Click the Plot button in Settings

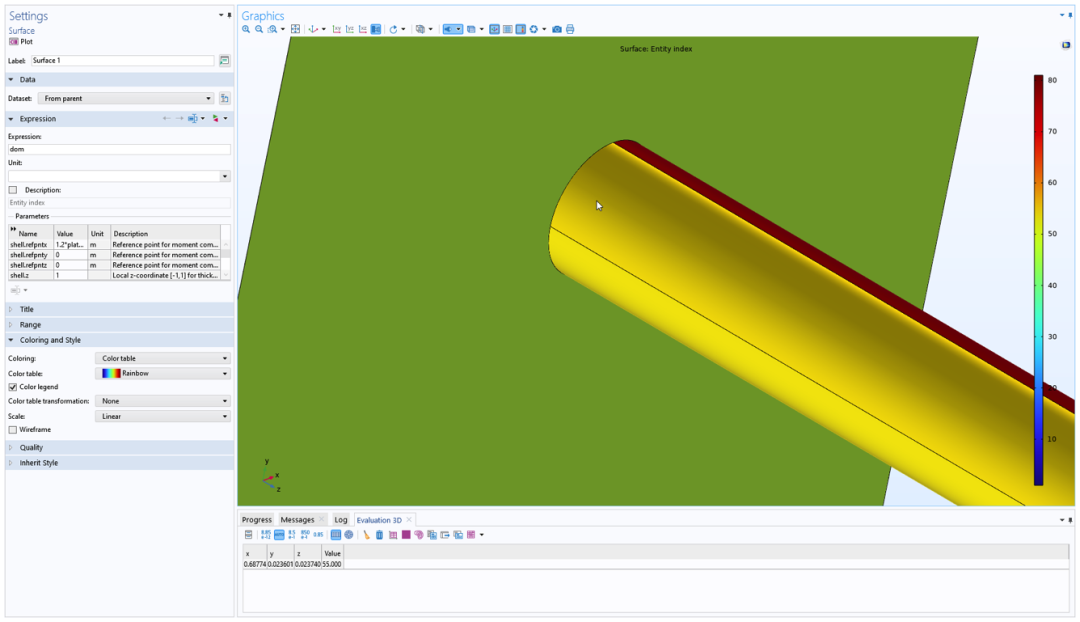pyautogui.click(x=21, y=41)
